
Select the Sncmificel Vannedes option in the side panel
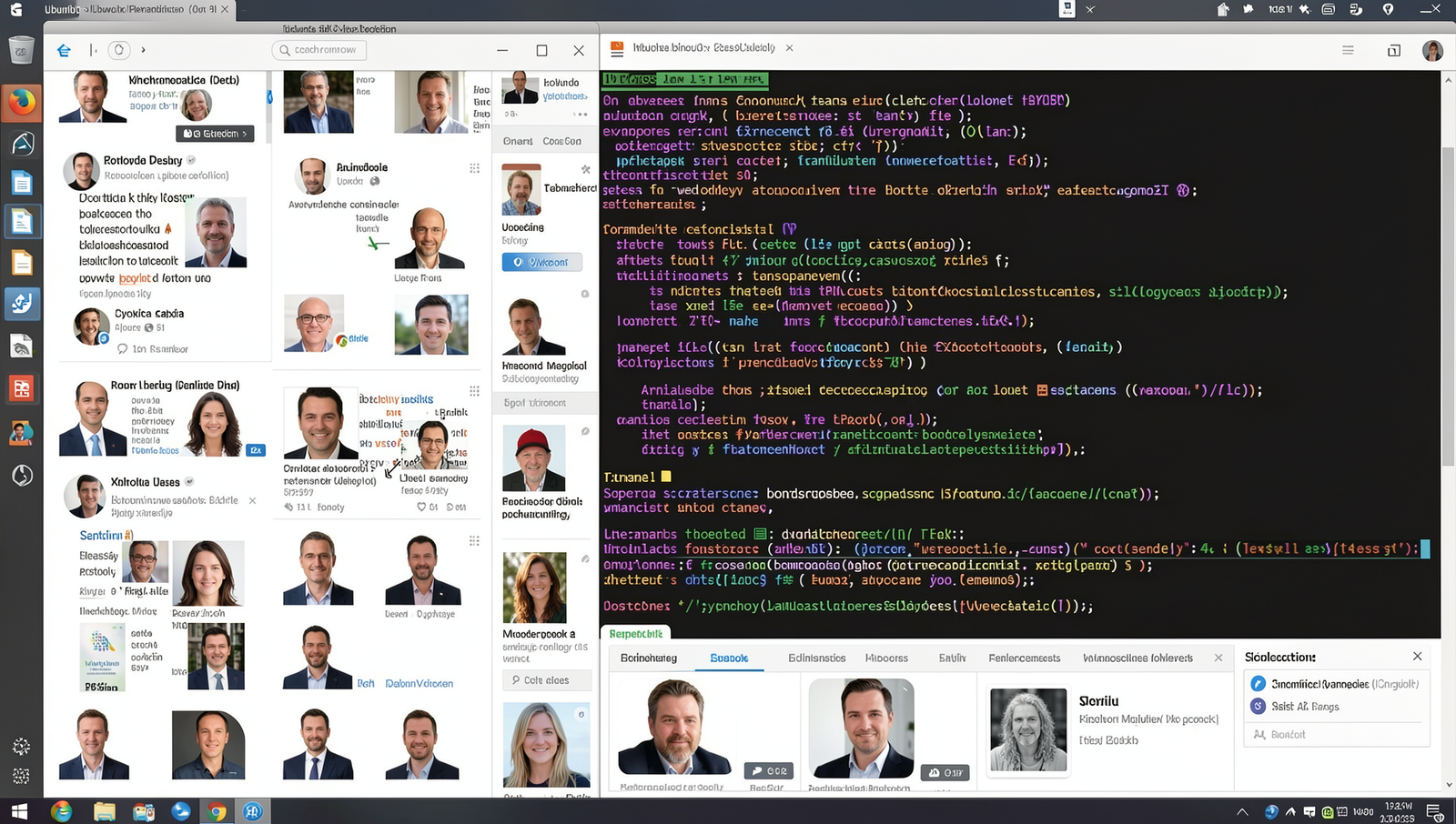tap(1334, 684)
